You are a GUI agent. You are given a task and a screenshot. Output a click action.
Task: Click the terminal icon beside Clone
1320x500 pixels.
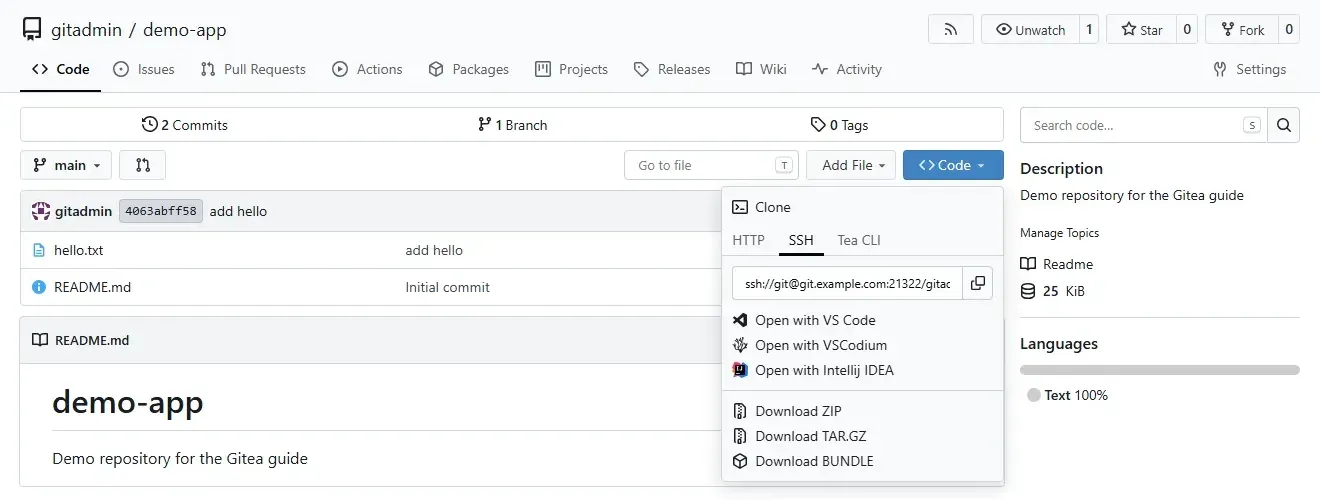(740, 207)
